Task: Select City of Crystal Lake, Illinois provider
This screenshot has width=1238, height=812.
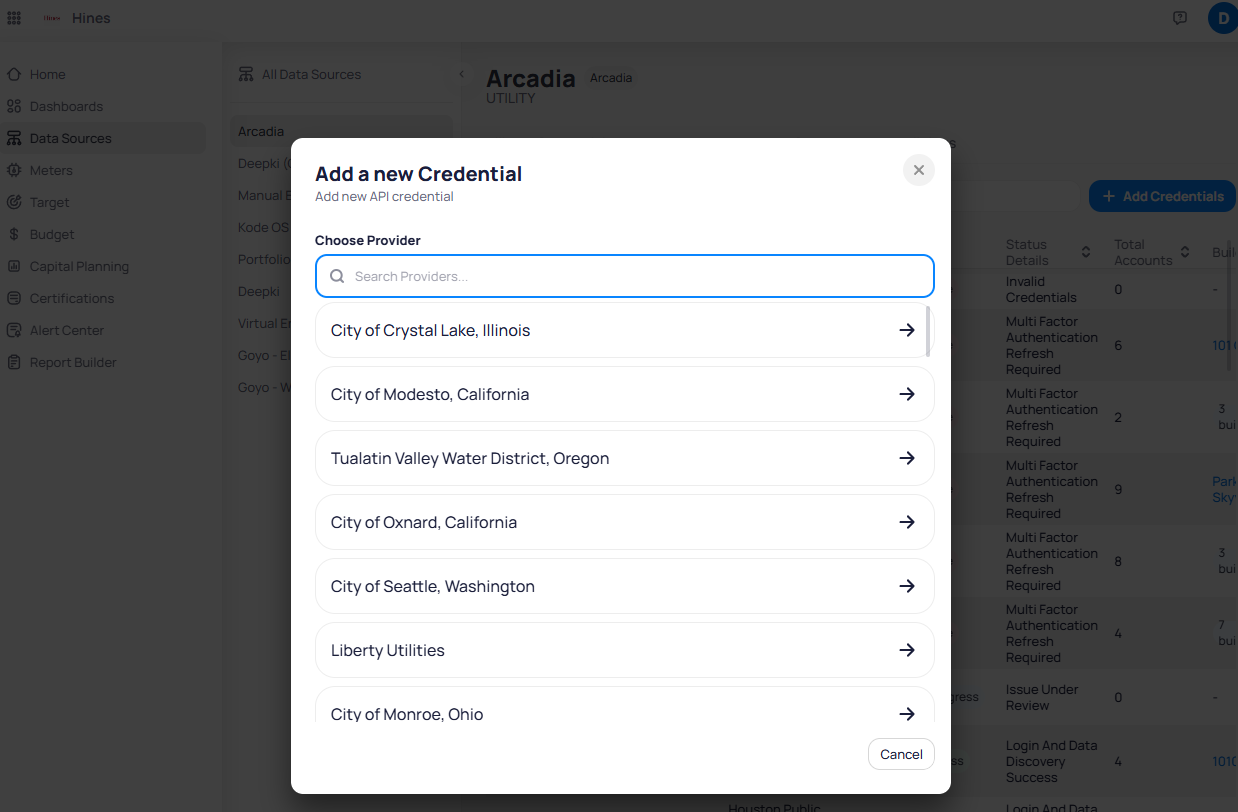Action: [625, 330]
